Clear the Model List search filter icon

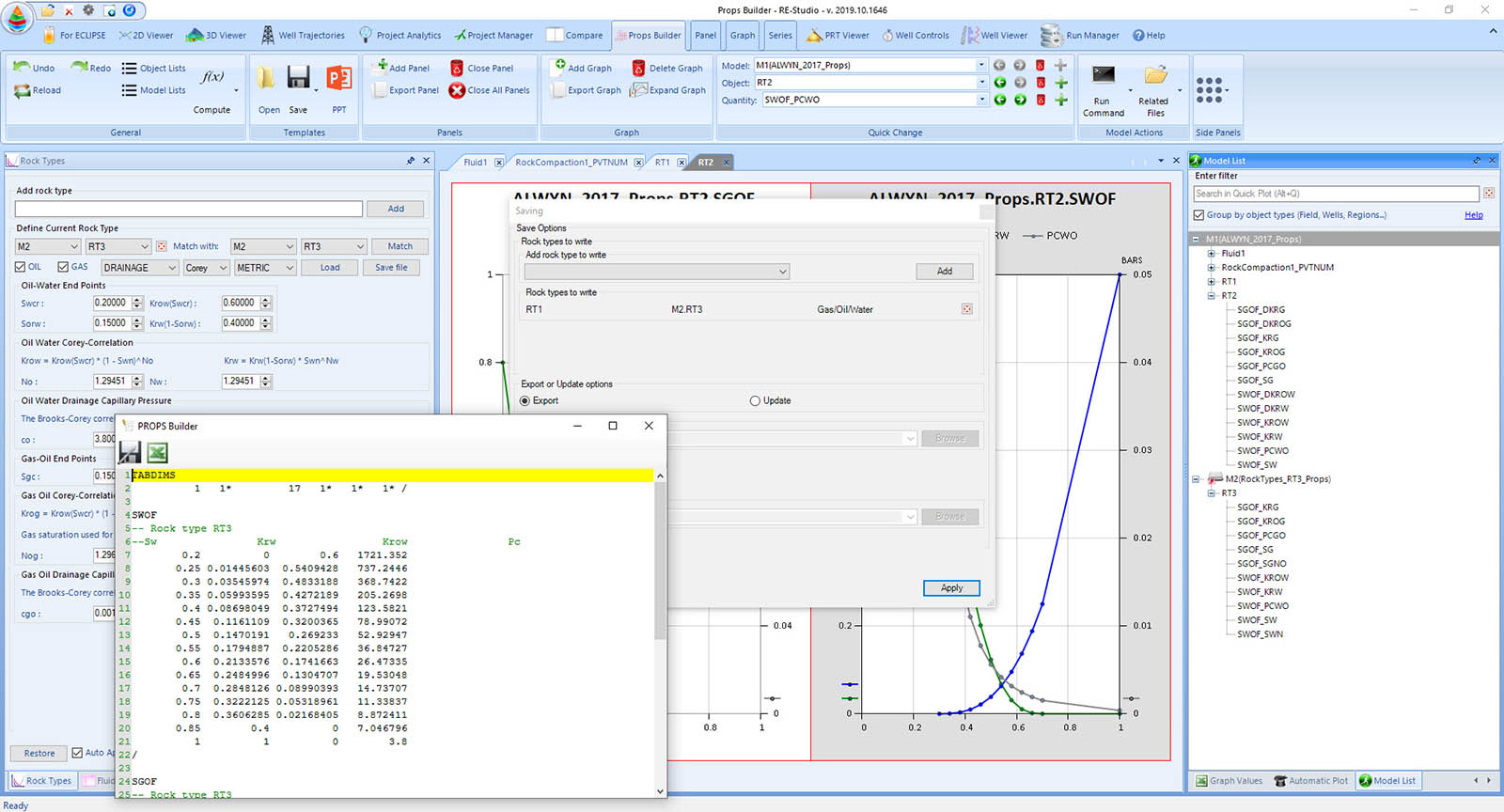1489,194
